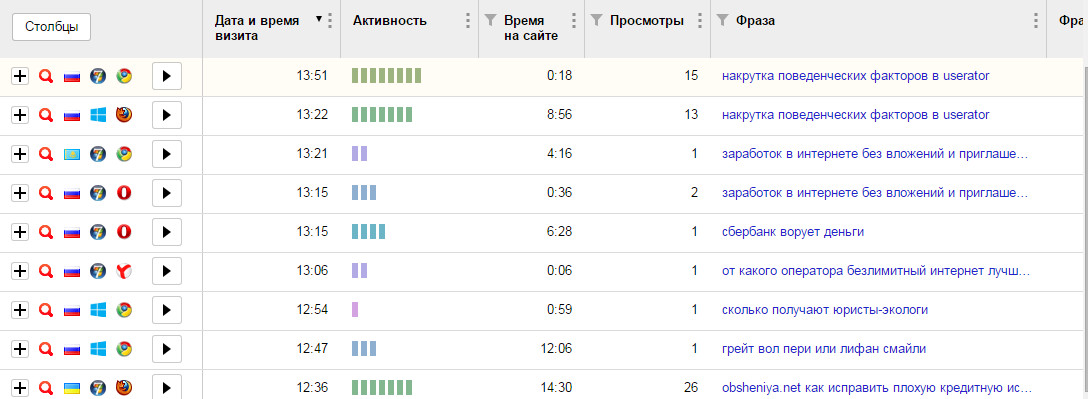Screen dimensions: 1088x399
Task: Expand the 13:15 visit lasting 0:36
Action: [x=20, y=193]
